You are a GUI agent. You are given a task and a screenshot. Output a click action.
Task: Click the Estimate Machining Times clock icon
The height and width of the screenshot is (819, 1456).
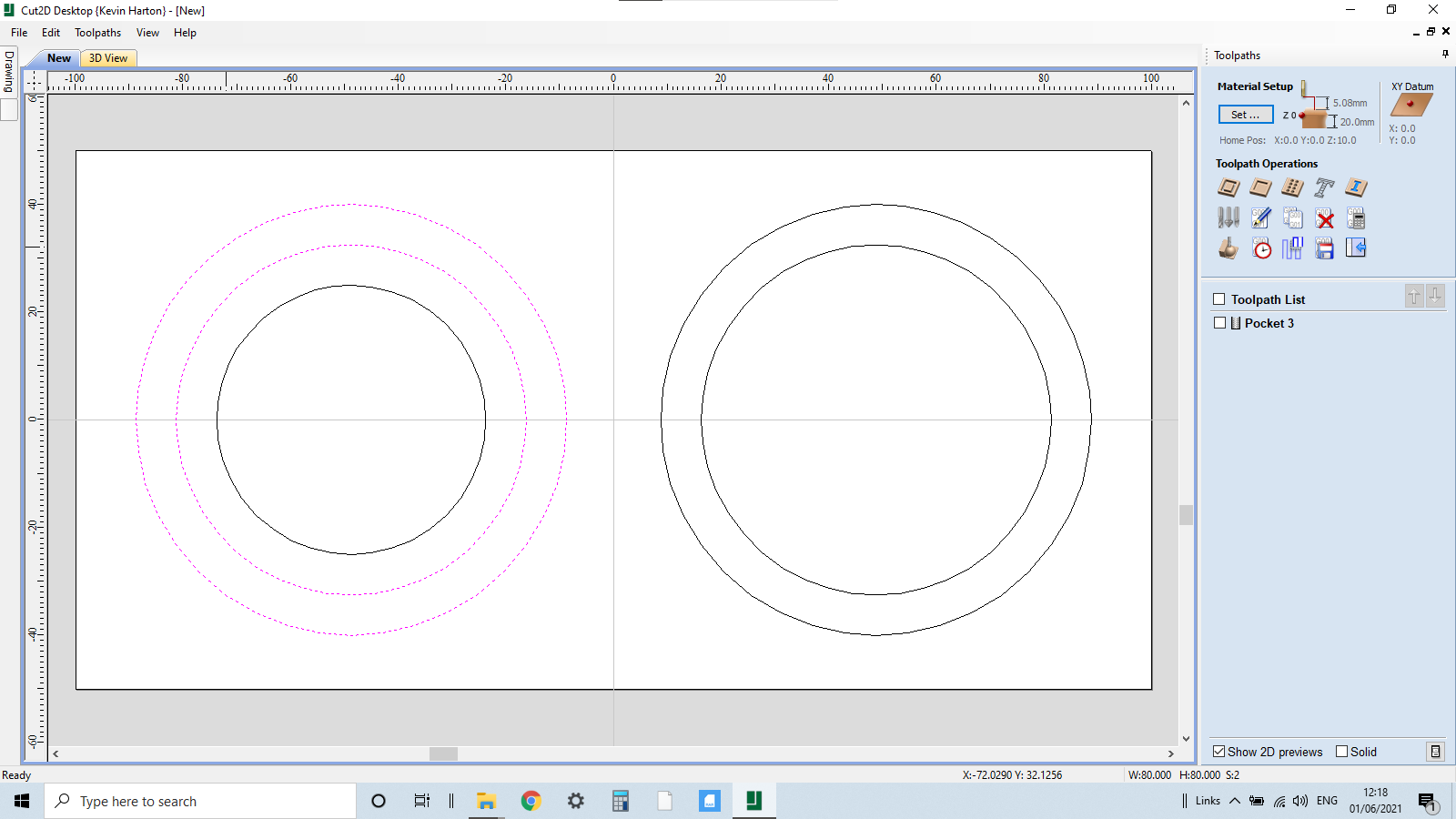(x=1260, y=248)
